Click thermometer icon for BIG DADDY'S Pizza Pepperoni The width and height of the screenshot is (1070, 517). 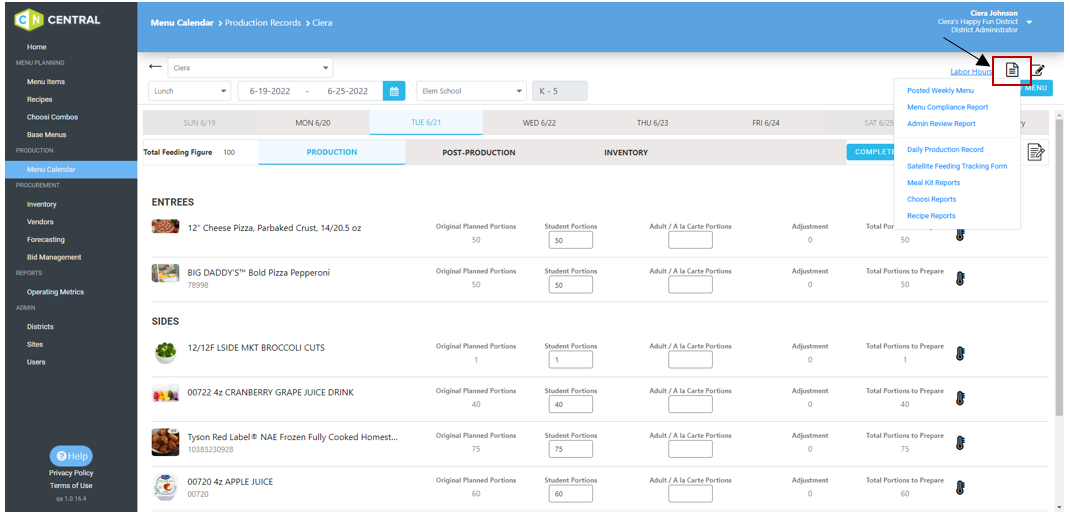(x=960, y=278)
